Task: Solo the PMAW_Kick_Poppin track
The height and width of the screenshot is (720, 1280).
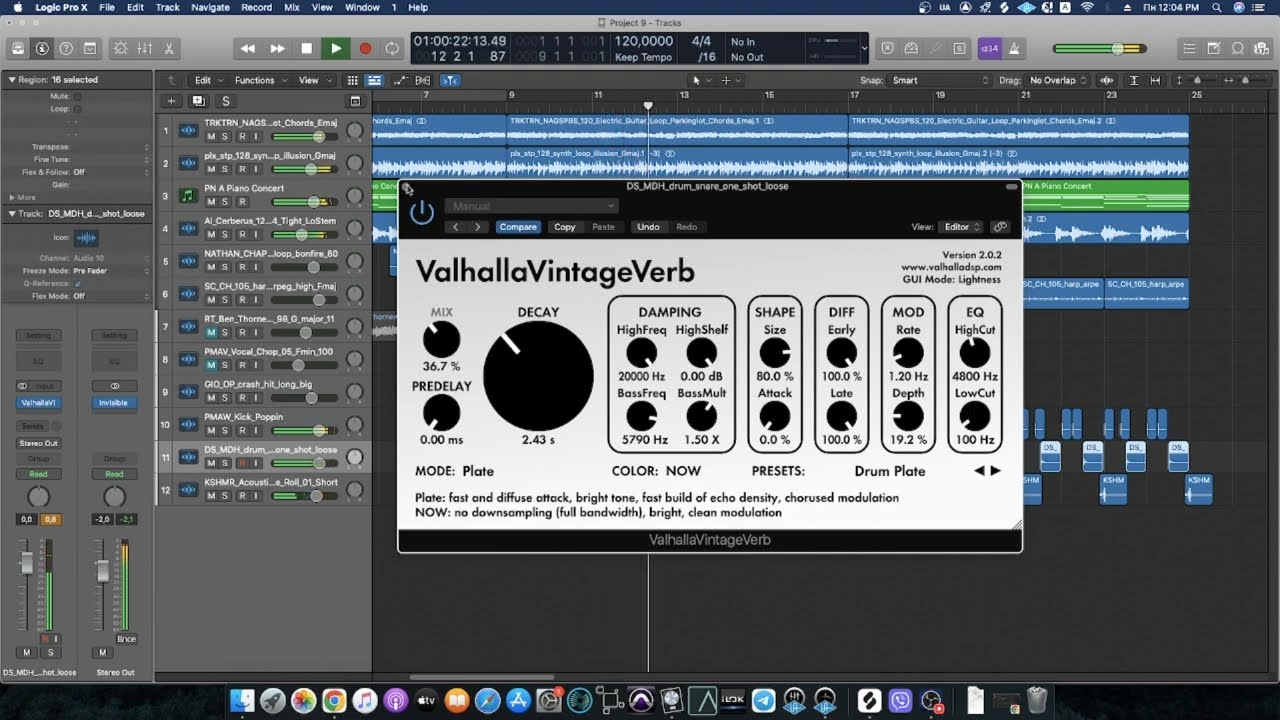Action: [x=225, y=430]
